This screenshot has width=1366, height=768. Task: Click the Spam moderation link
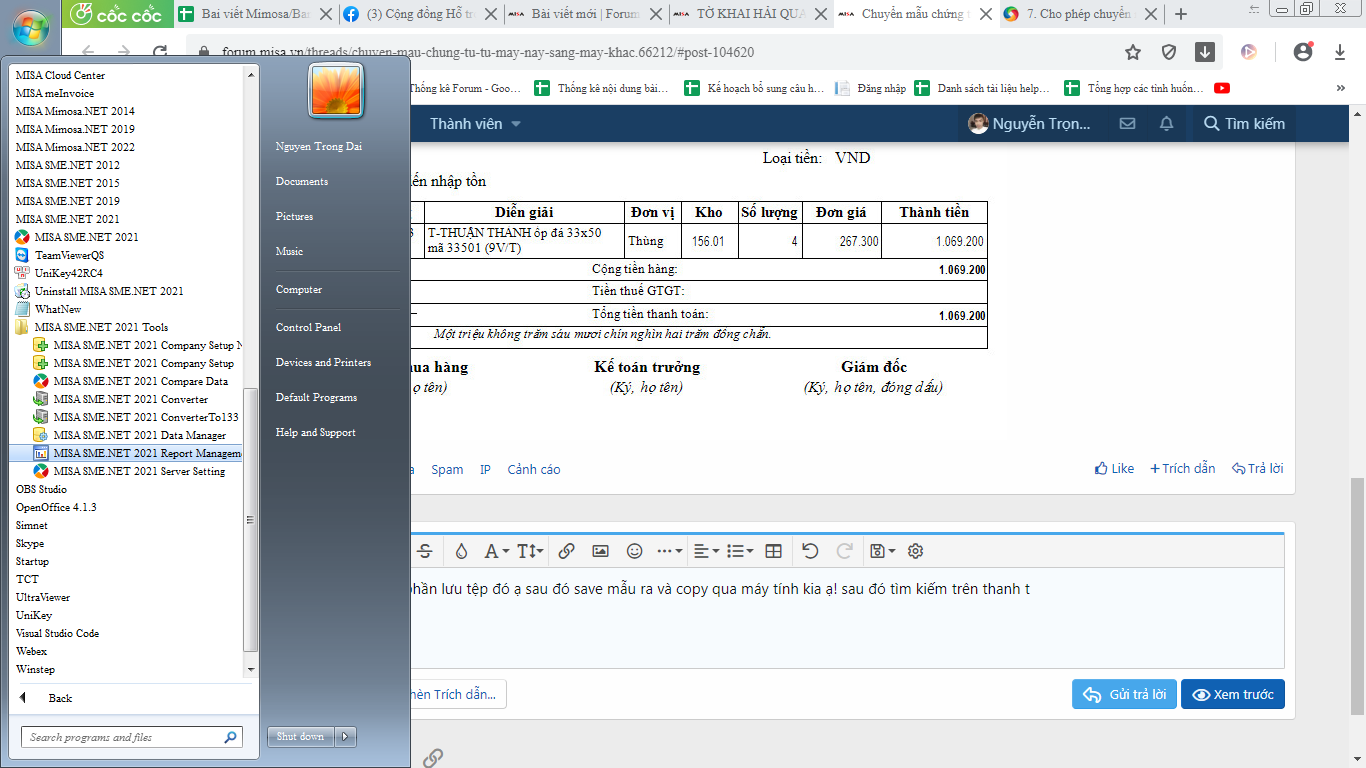tap(447, 469)
